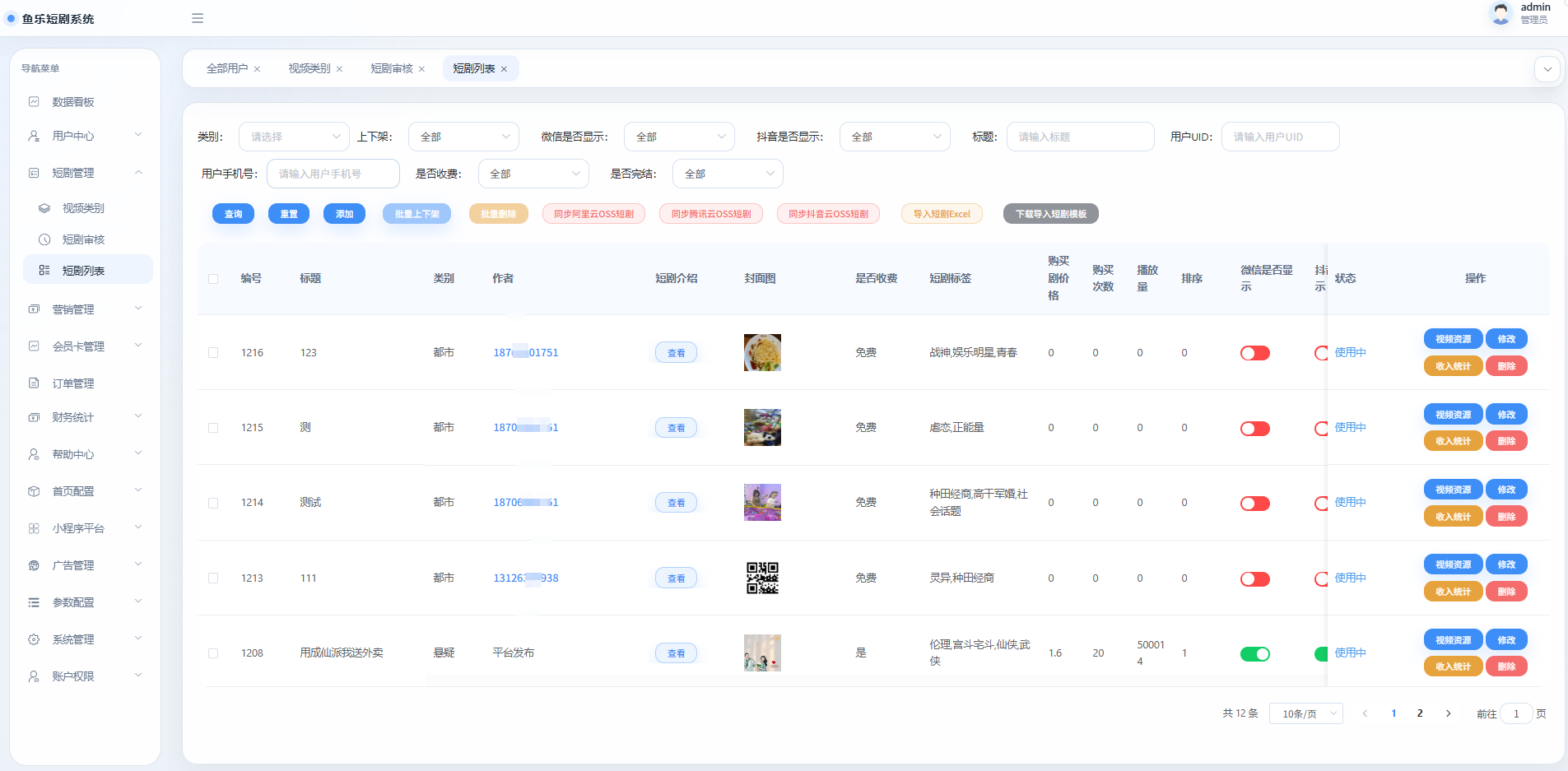Open the 数据看板 dashboard icon
Viewport: 1568px width, 771px height.
click(34, 102)
